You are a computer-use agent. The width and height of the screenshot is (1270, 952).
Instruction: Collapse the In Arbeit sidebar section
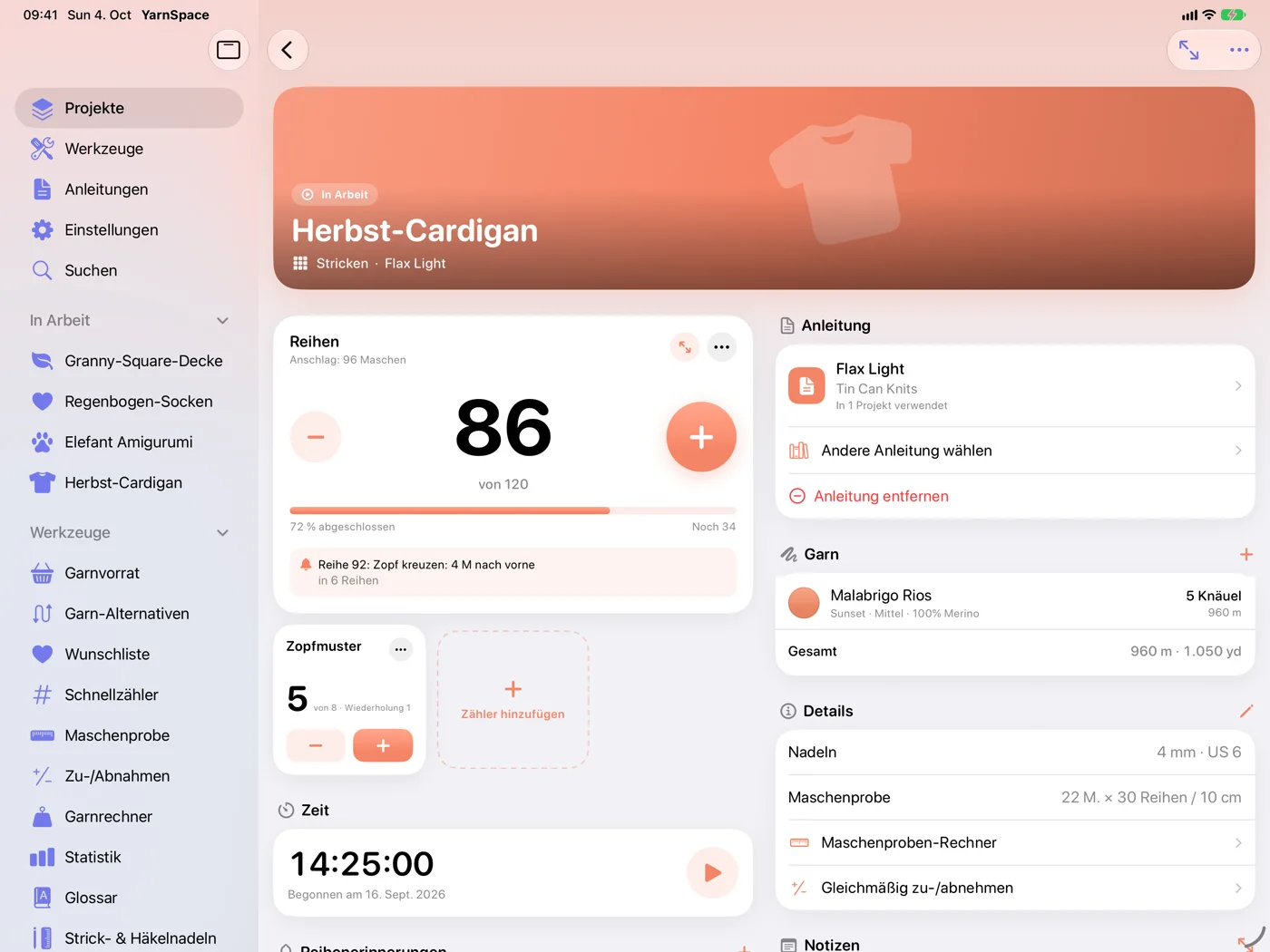click(223, 320)
